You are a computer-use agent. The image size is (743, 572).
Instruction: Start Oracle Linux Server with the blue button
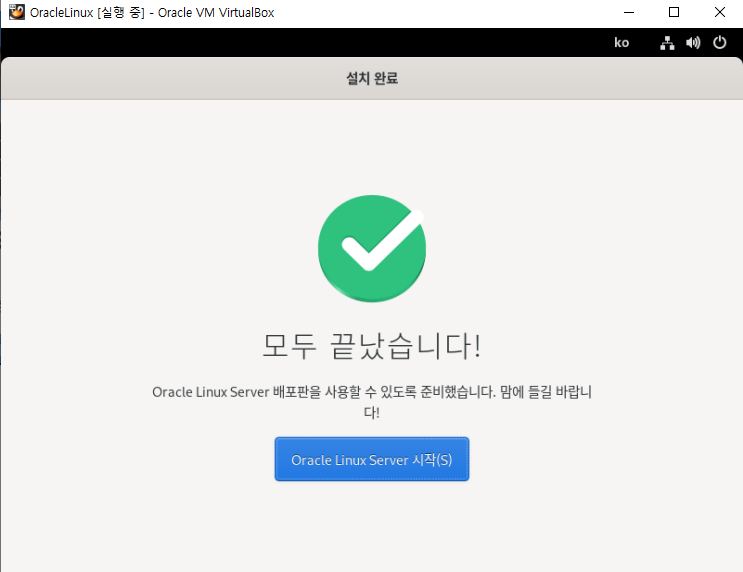372,459
